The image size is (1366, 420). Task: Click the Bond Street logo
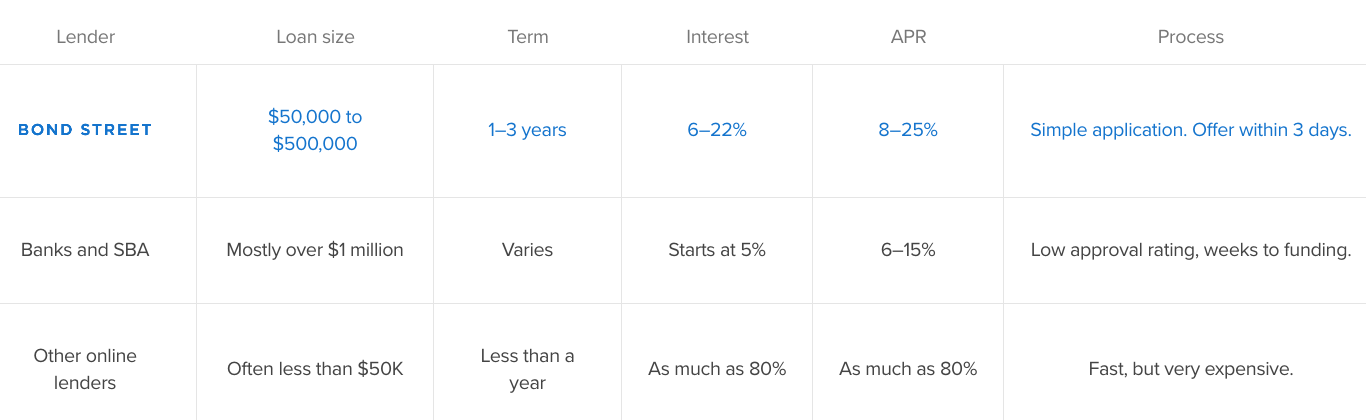coord(85,130)
